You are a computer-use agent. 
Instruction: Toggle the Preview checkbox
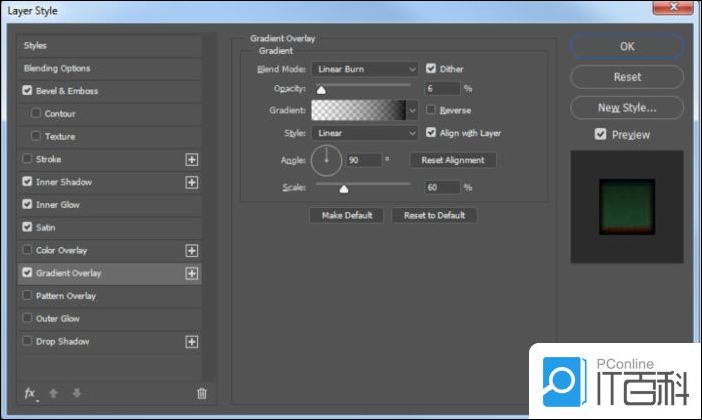coord(600,134)
